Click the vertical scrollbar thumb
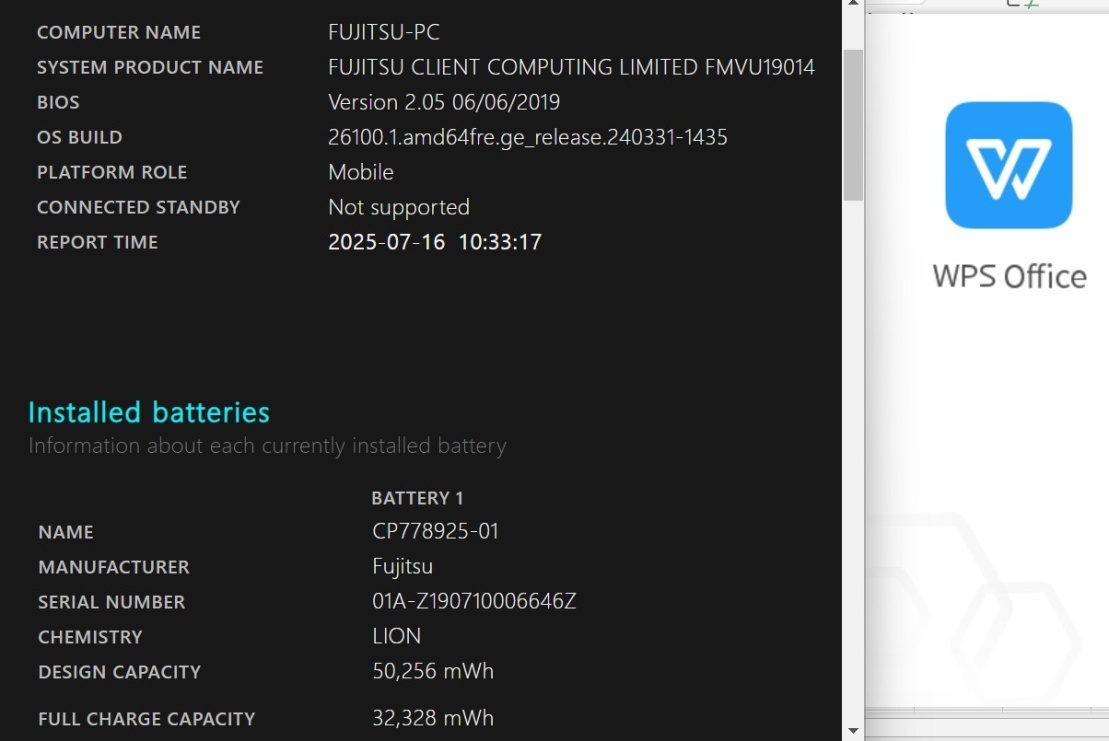 pyautogui.click(x=853, y=125)
